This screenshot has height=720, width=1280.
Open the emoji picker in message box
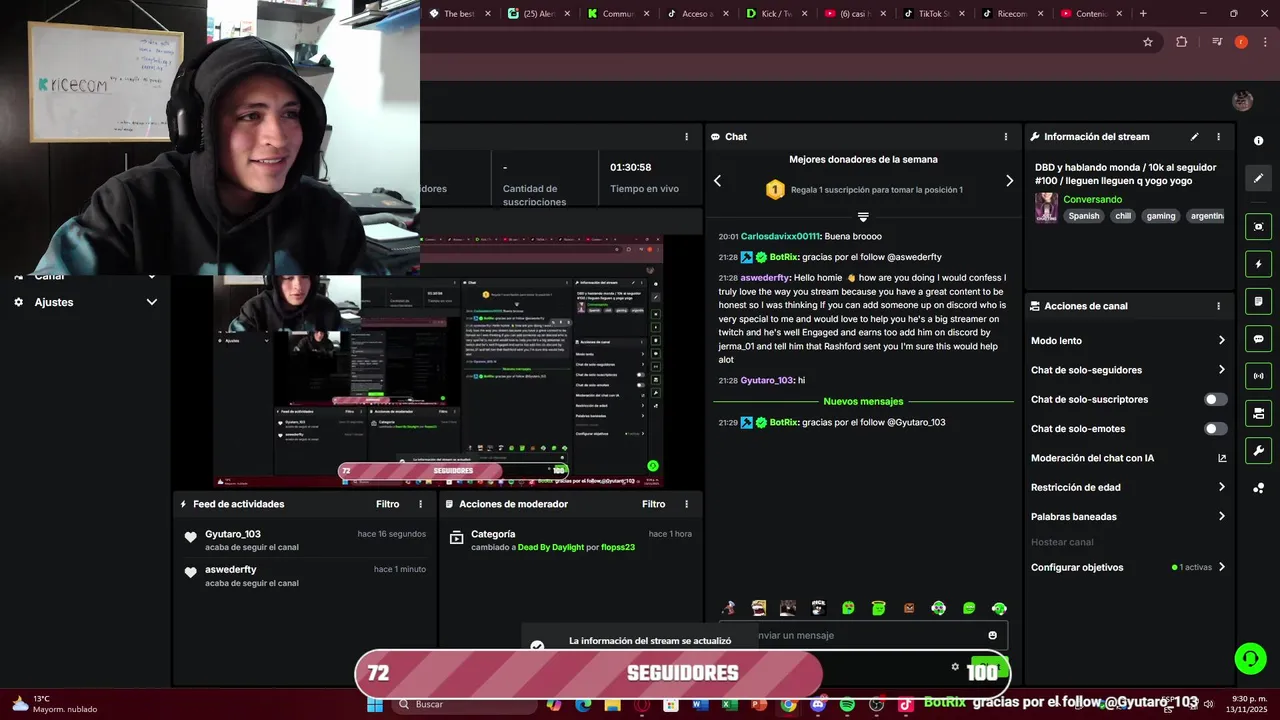(x=992, y=635)
